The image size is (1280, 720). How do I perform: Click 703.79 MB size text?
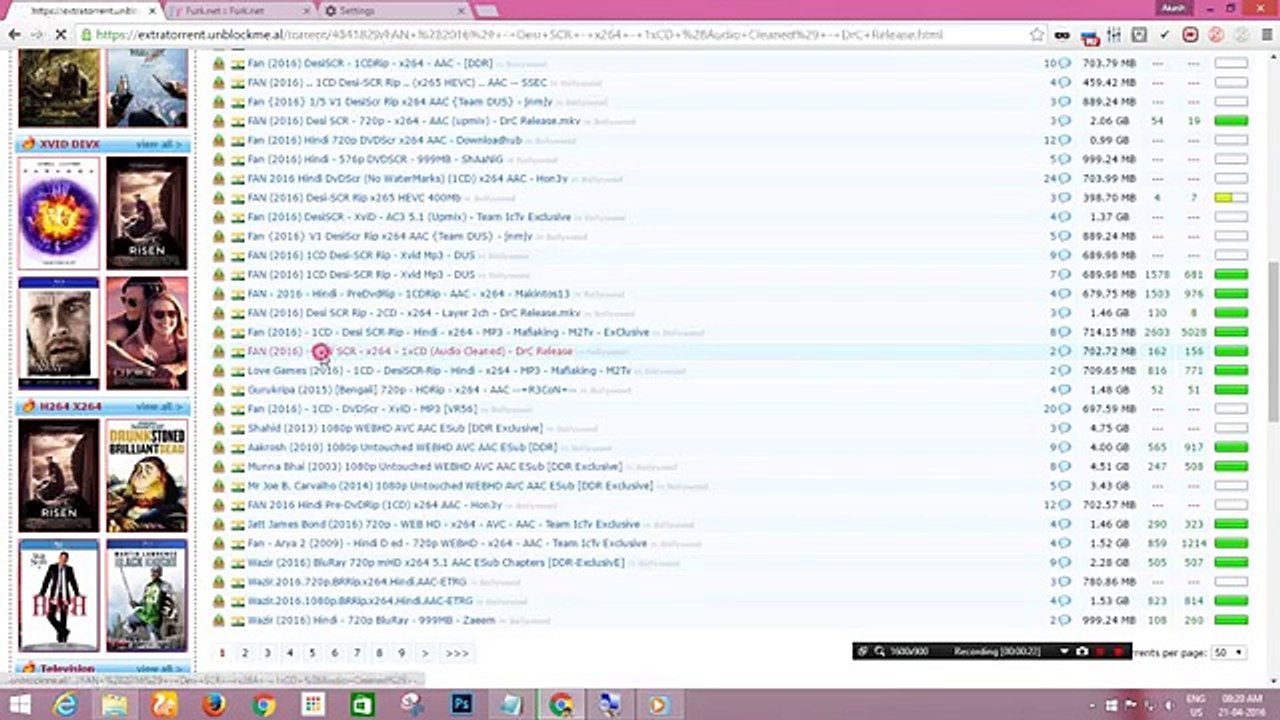tap(1109, 63)
